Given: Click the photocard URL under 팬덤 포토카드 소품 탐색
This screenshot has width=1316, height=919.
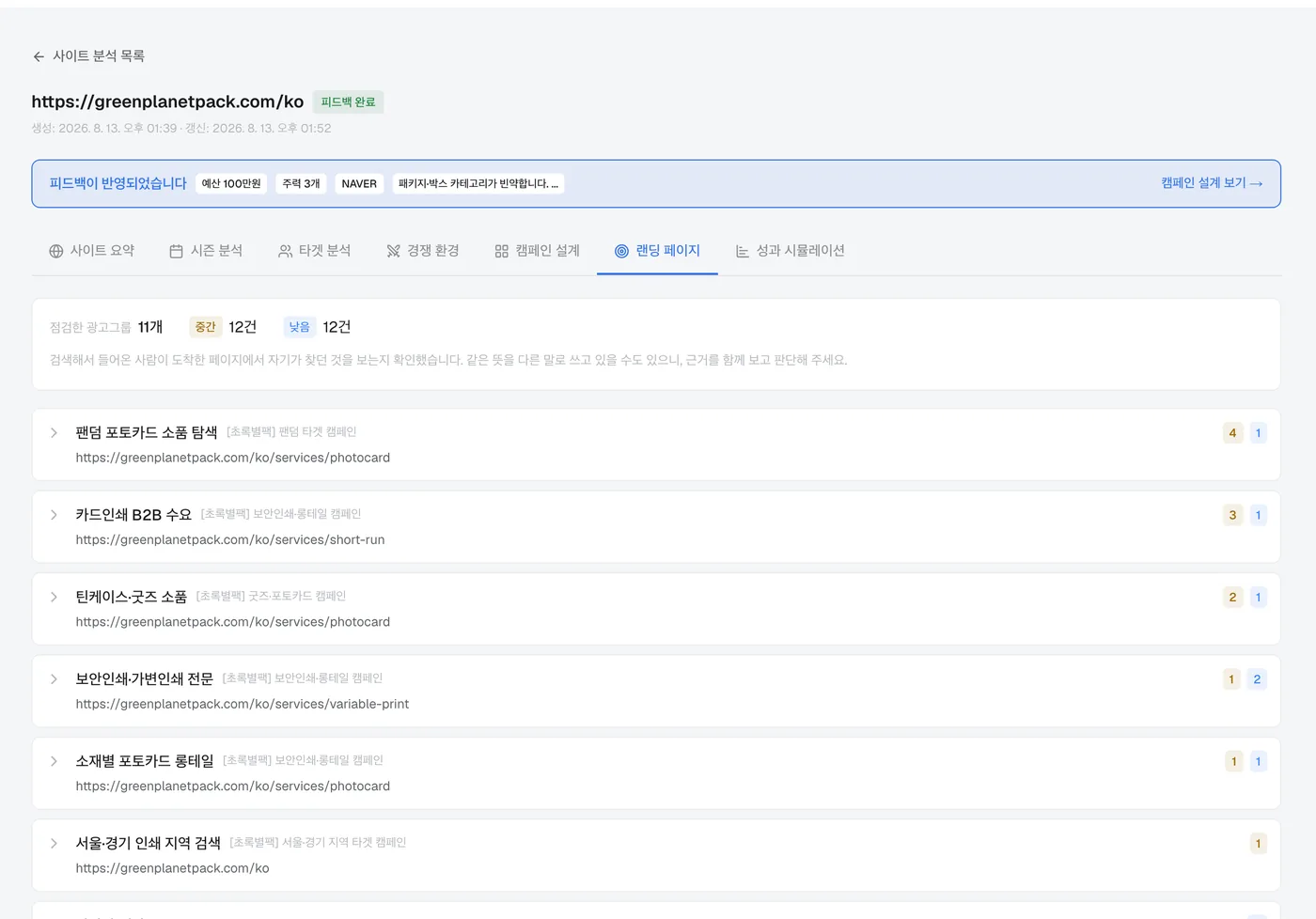Looking at the screenshot, I should 233,458.
